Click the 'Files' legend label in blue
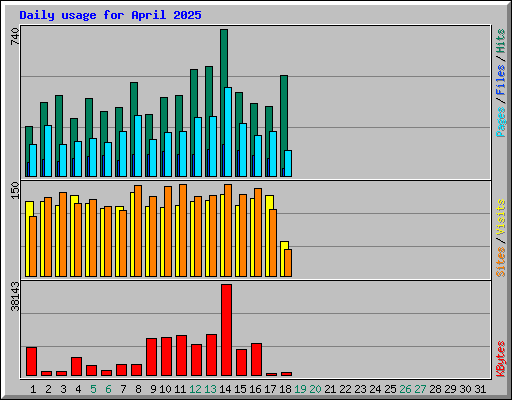The image size is (512, 400). [x=500, y=79]
